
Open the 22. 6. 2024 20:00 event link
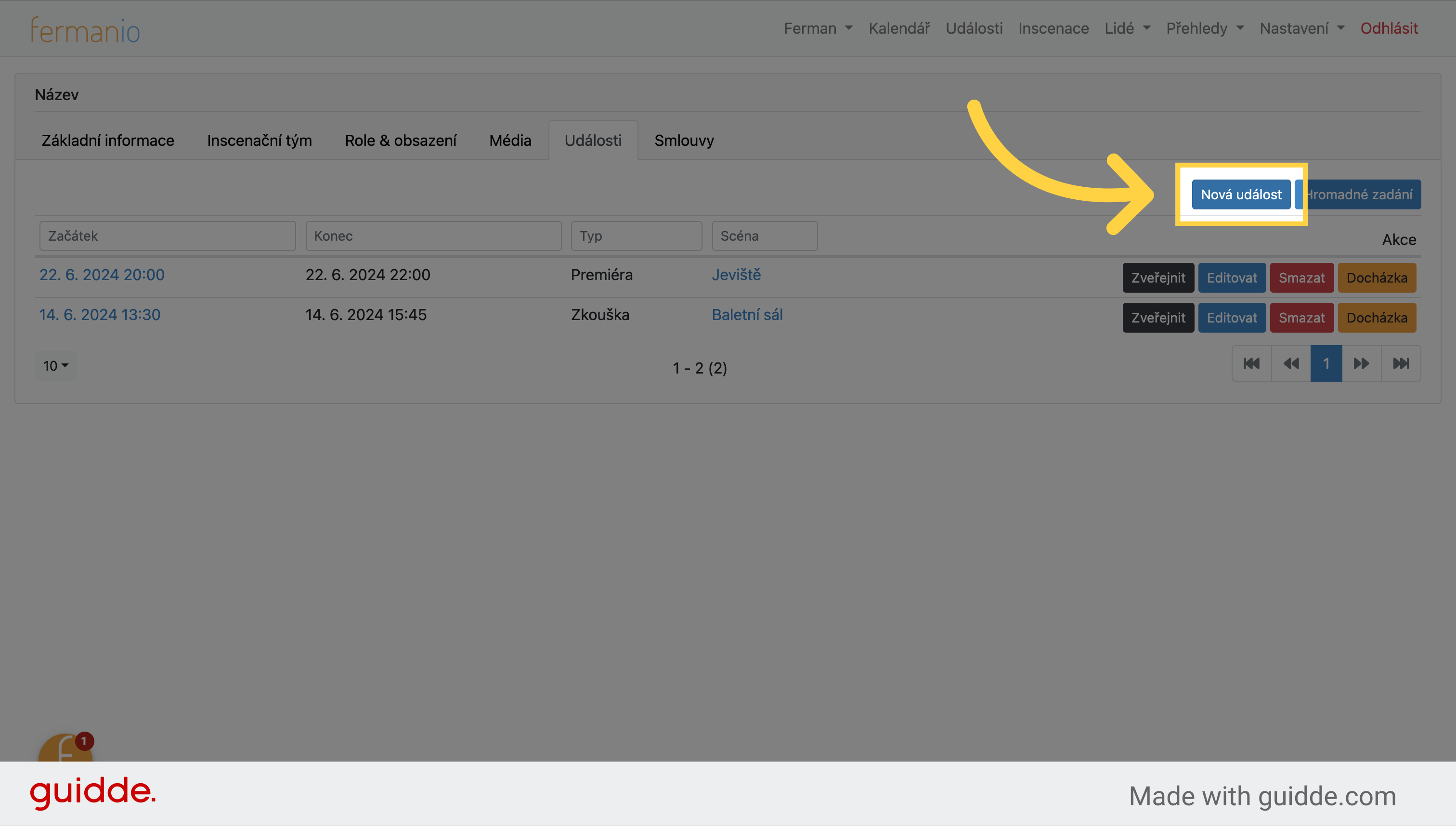[x=102, y=275]
